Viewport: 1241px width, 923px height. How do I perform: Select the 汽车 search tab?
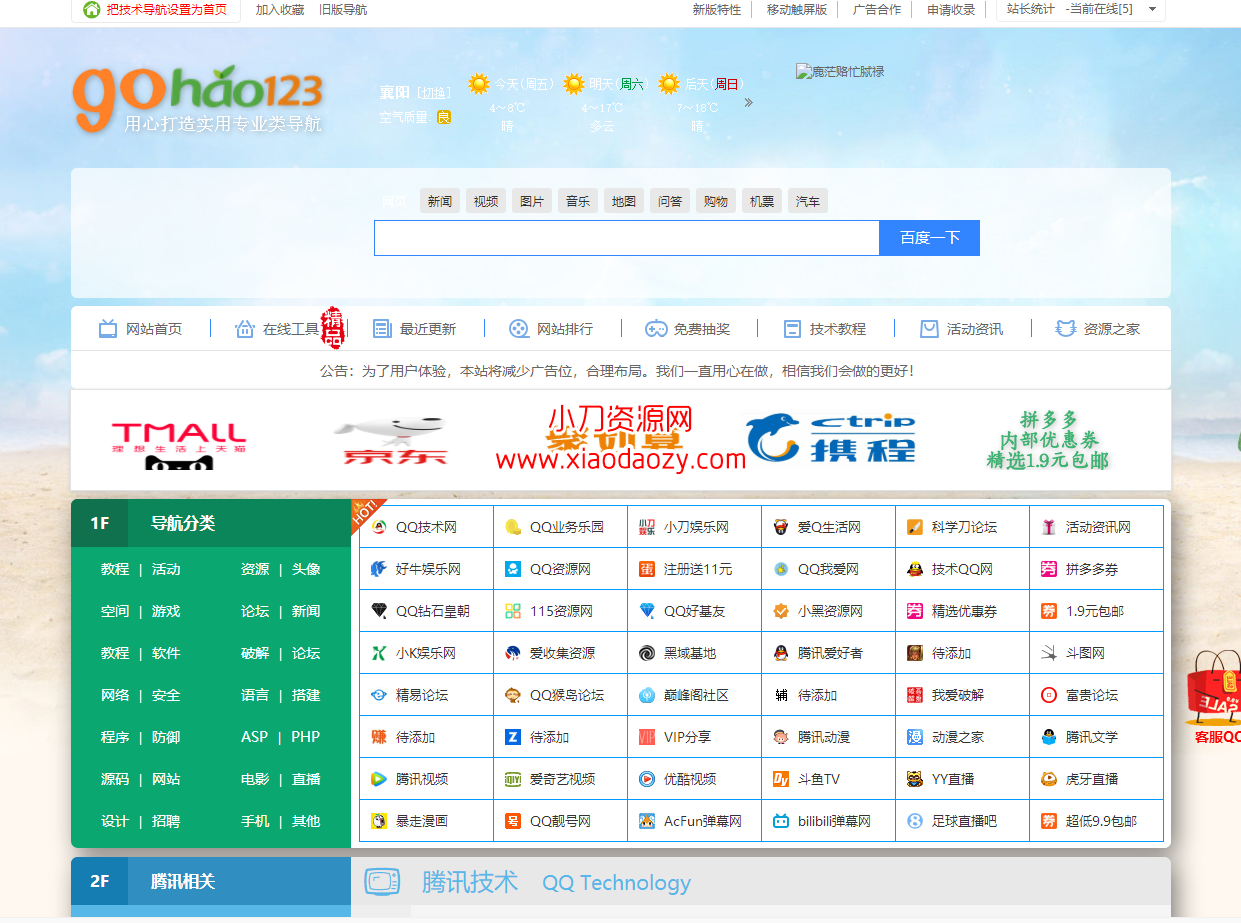coord(808,201)
